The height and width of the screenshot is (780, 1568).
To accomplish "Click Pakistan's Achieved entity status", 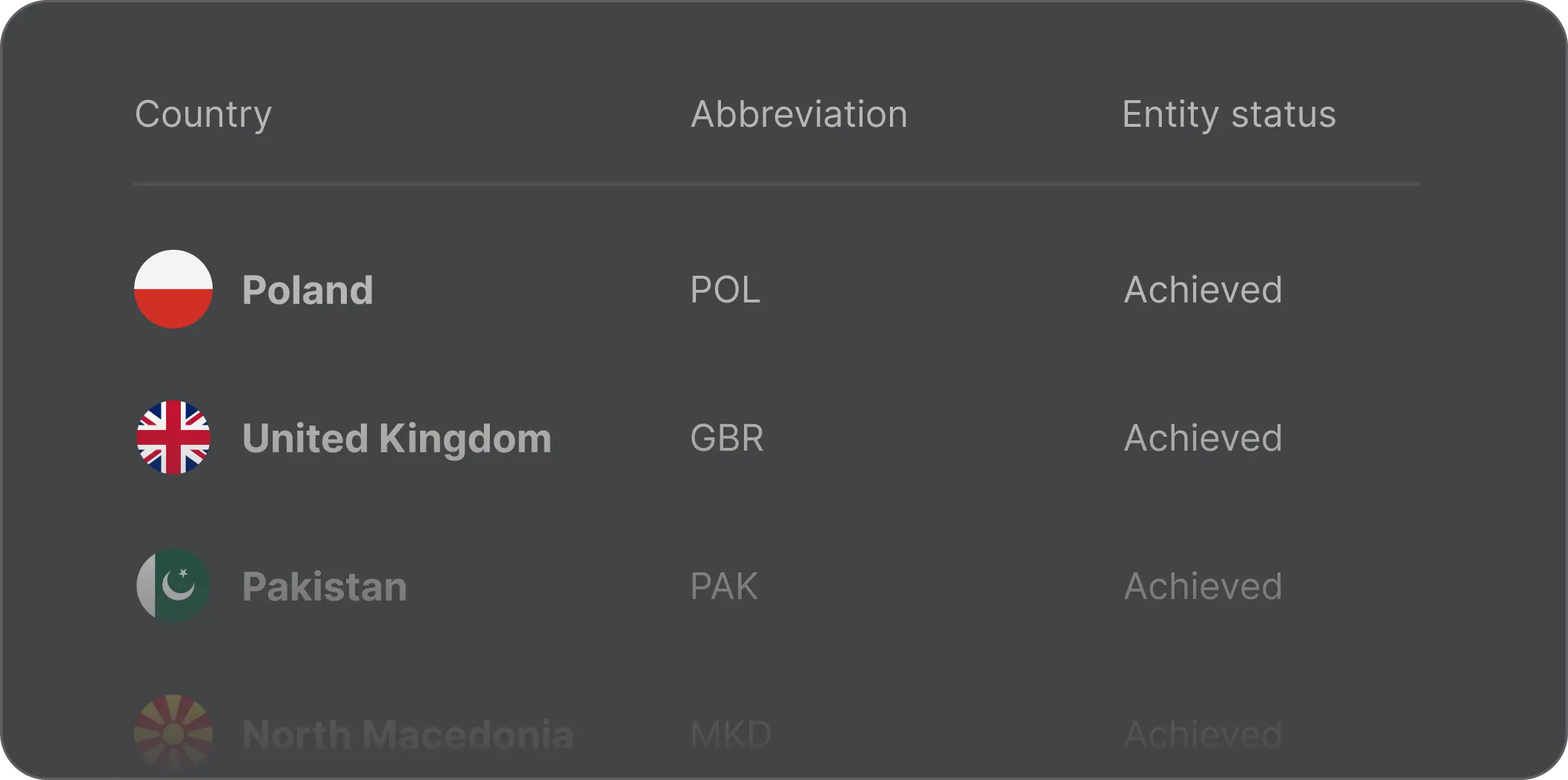I will point(1203,586).
